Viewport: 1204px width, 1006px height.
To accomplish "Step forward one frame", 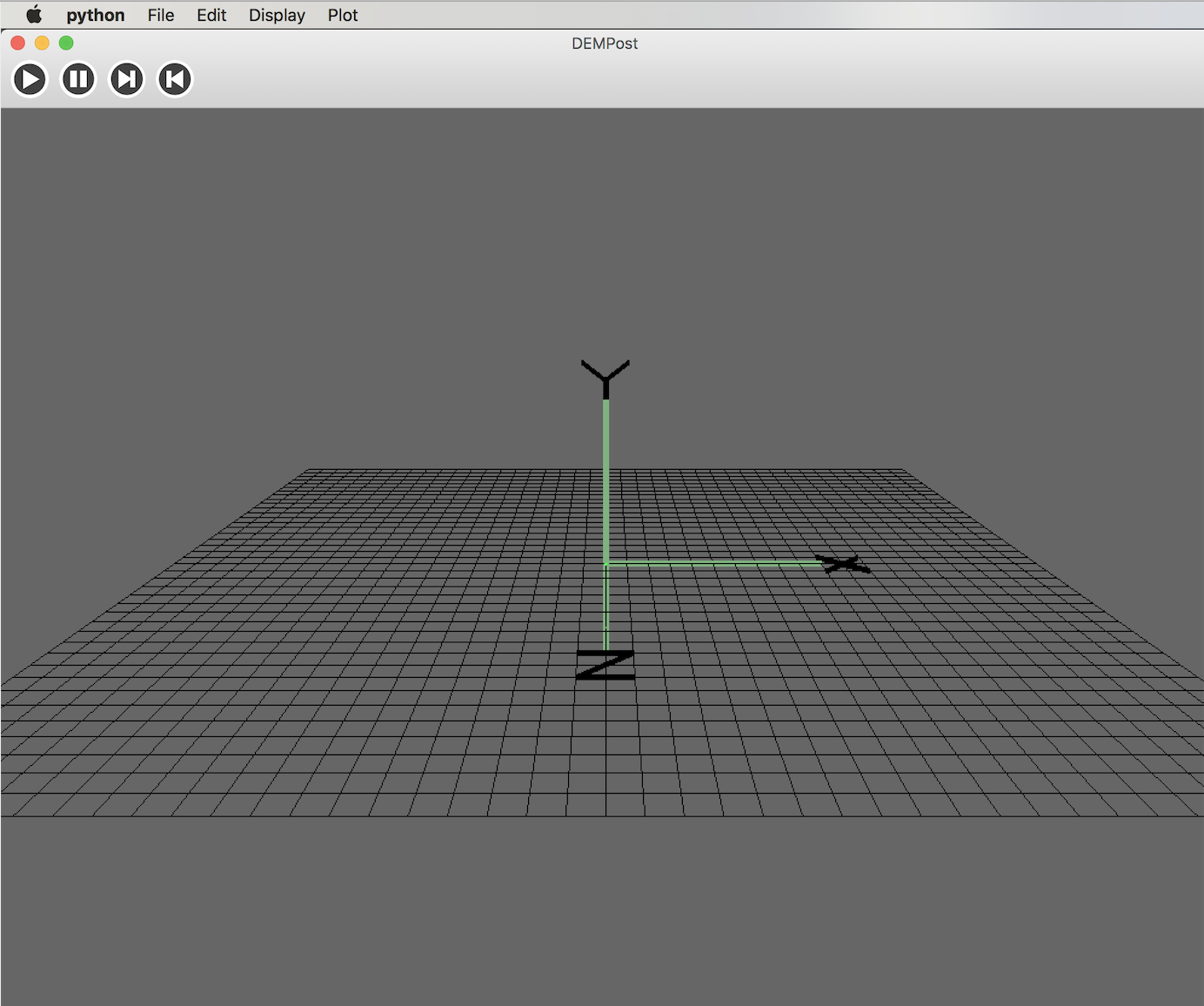I will (x=126, y=80).
